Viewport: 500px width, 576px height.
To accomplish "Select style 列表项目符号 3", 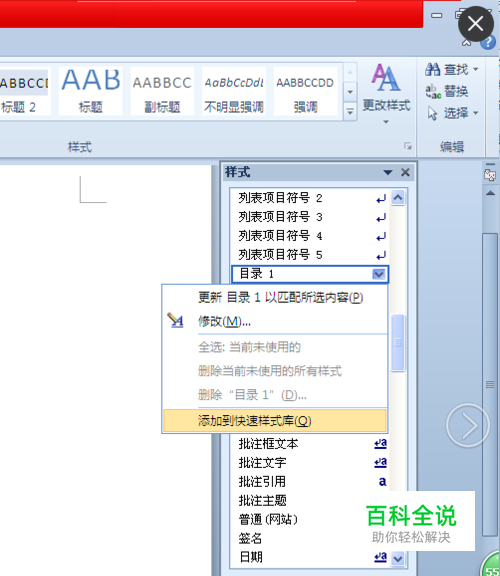I will click(310, 217).
